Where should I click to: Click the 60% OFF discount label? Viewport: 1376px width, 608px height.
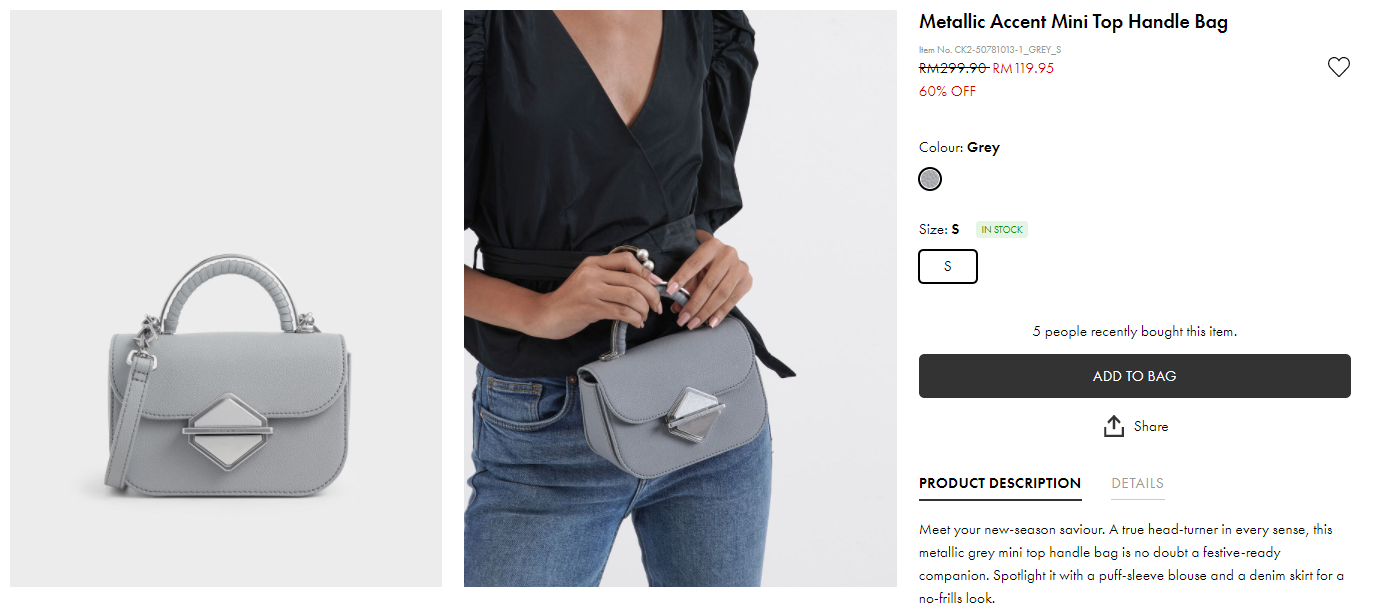pos(947,91)
